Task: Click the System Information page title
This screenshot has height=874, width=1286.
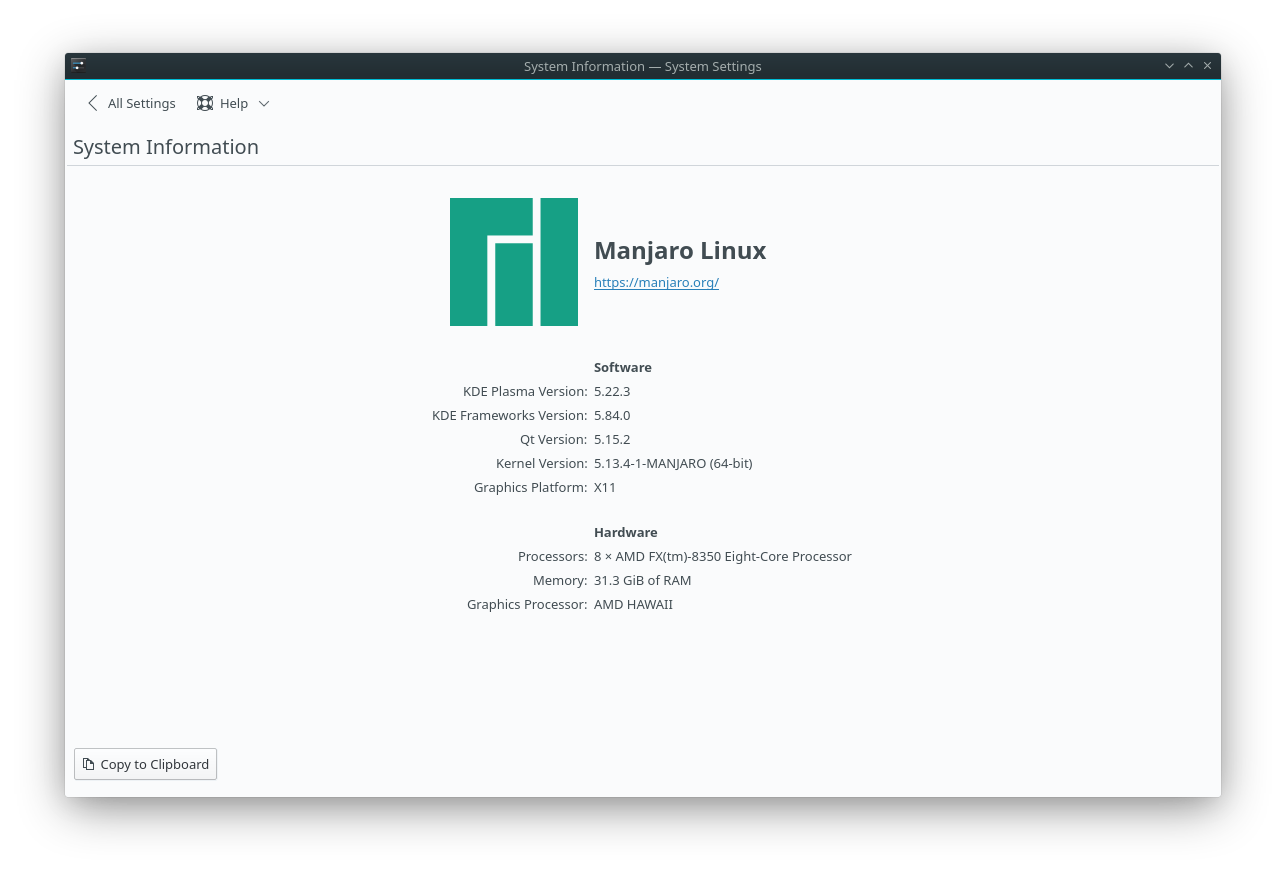Action: click(166, 147)
